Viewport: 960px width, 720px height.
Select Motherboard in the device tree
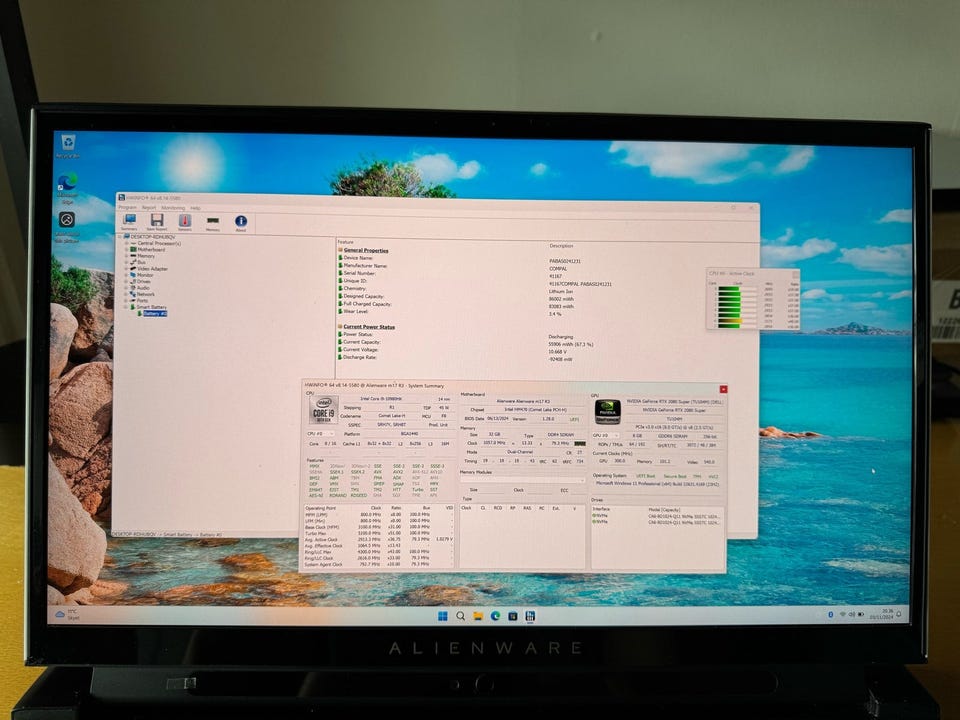tap(148, 250)
